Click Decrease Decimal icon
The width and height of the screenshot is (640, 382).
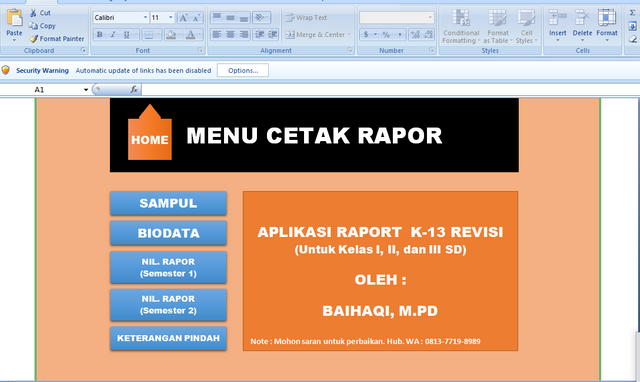coord(429,35)
